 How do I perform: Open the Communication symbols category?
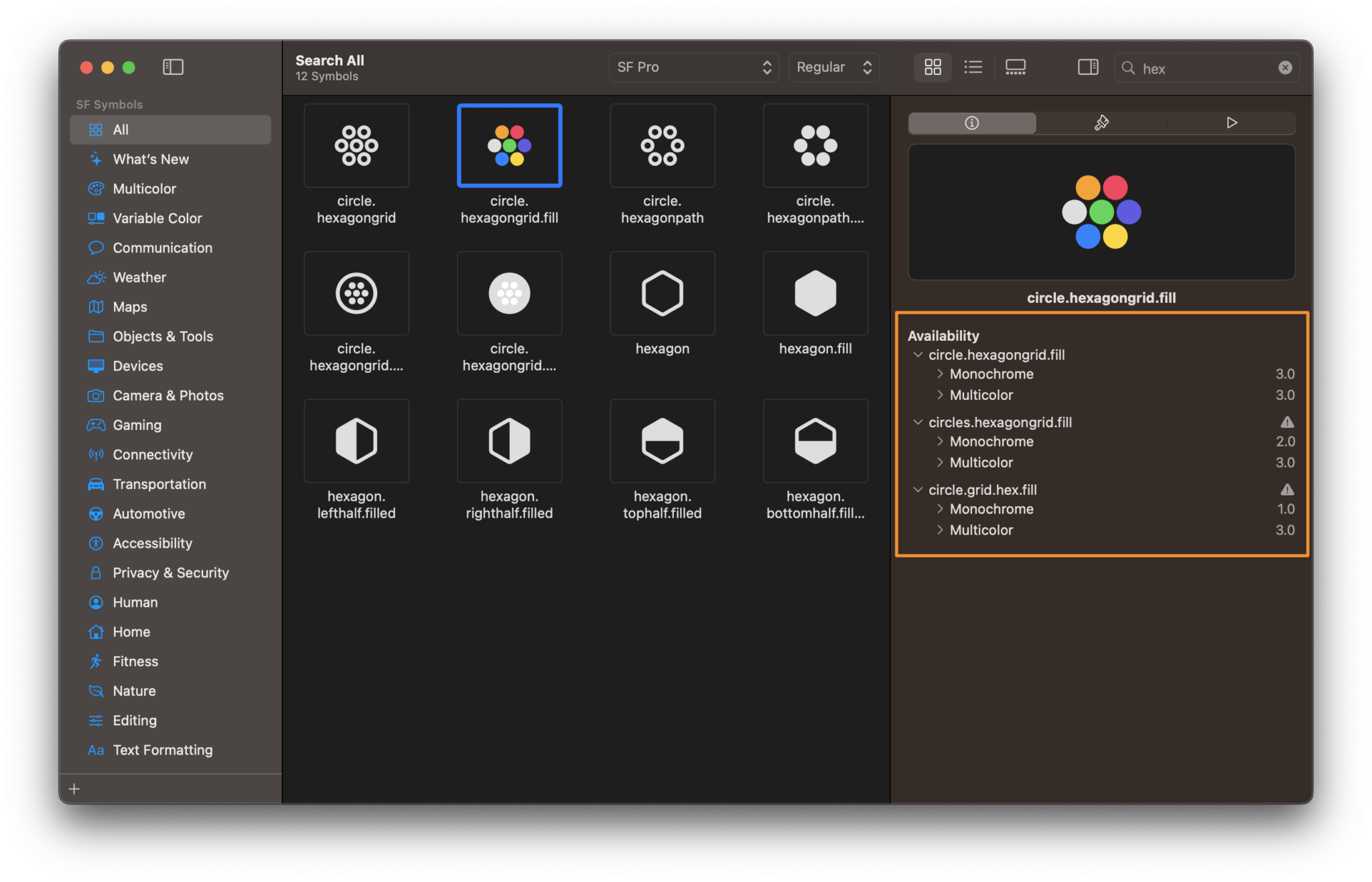pos(163,247)
